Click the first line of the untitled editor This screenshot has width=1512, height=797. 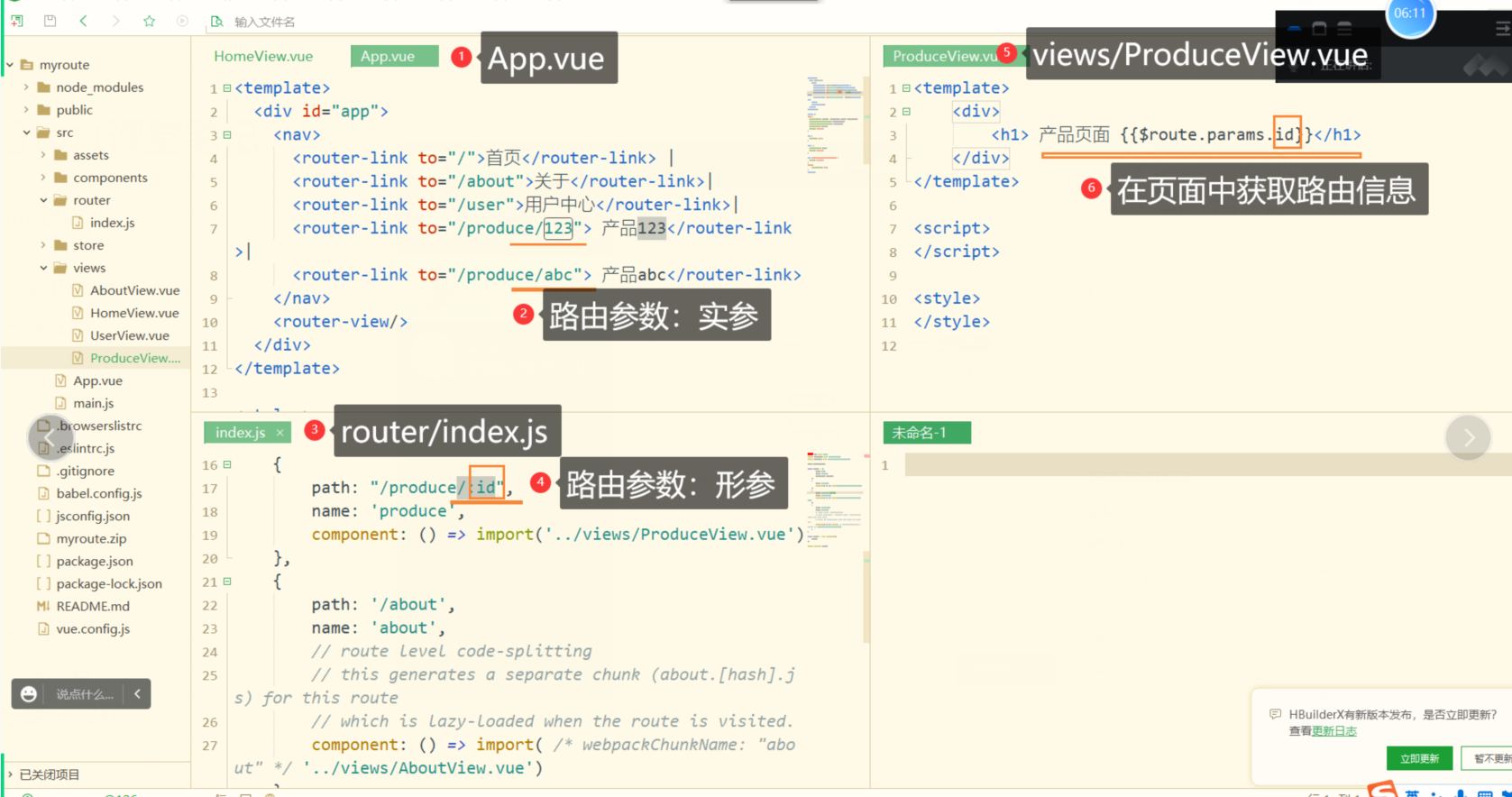[x=1208, y=465]
